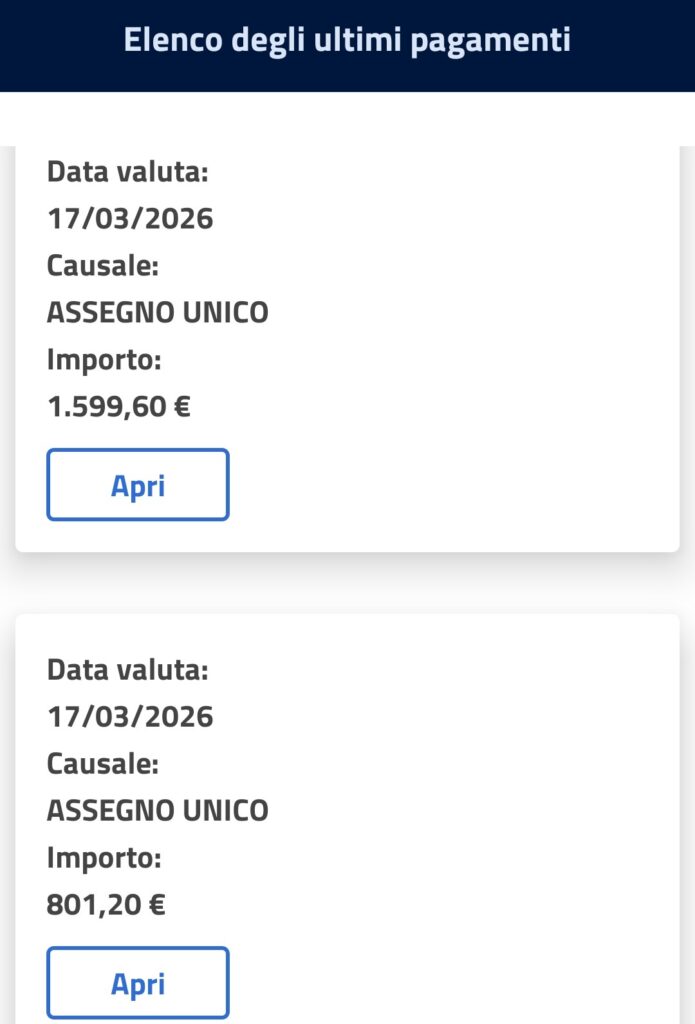695x1024 pixels.
Task: Click the Apri button for the 1.599,60 € payment
Action: (137, 485)
